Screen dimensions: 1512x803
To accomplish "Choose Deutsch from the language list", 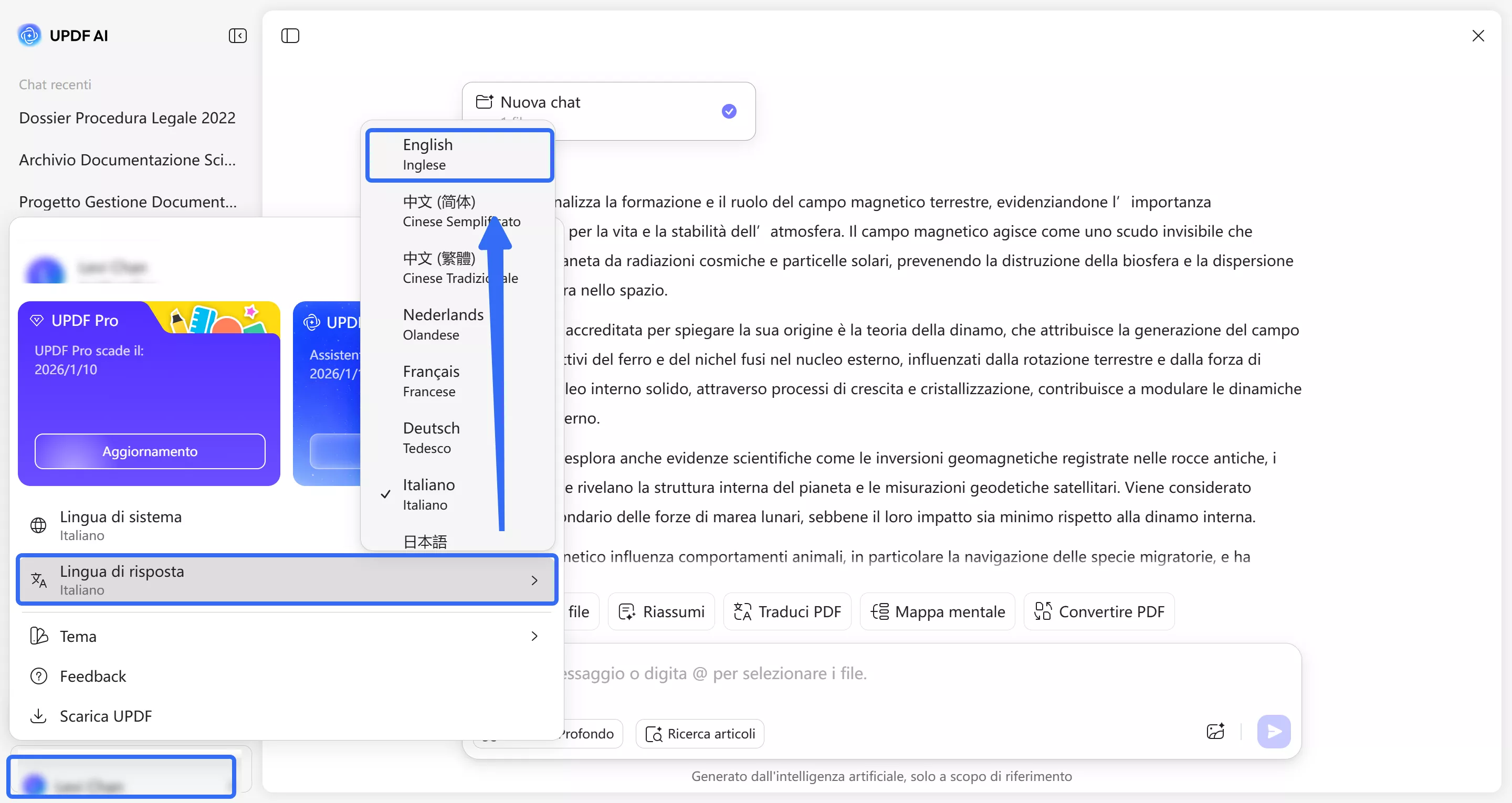I will click(432, 437).
